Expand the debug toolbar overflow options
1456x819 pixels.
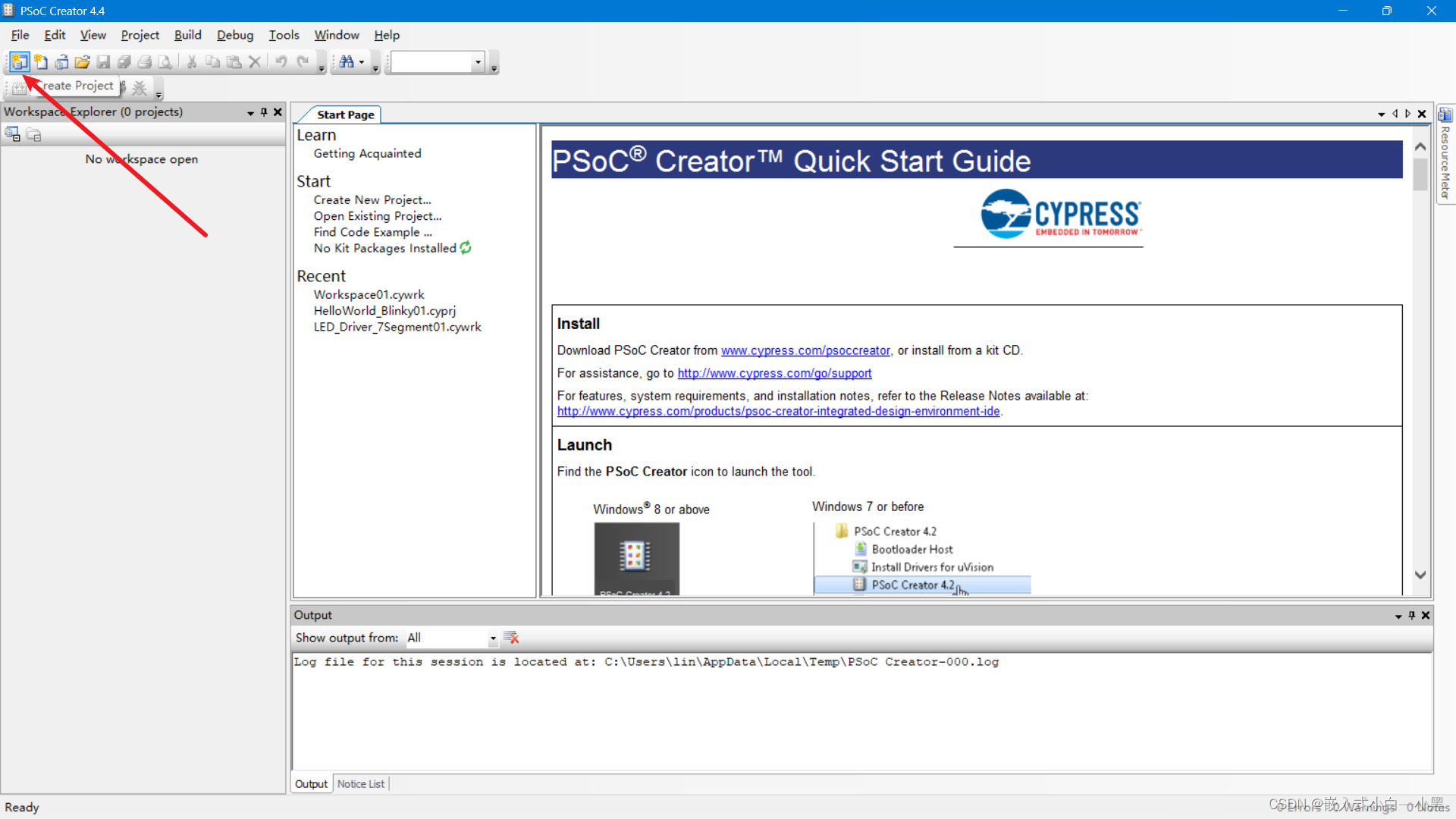(159, 95)
